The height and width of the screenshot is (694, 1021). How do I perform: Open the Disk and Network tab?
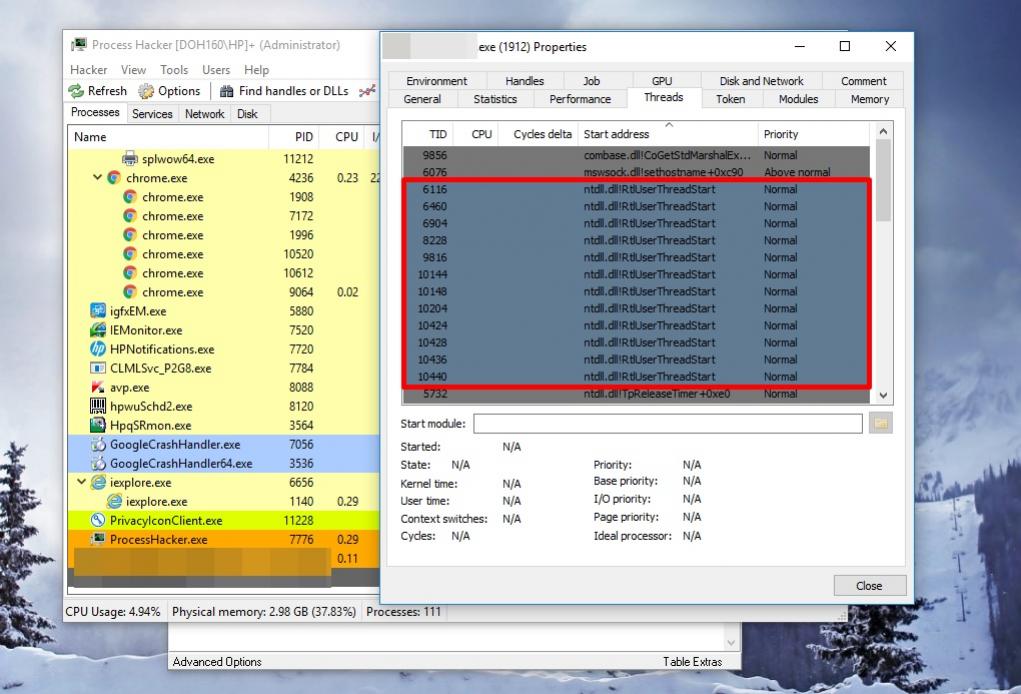coord(761,81)
